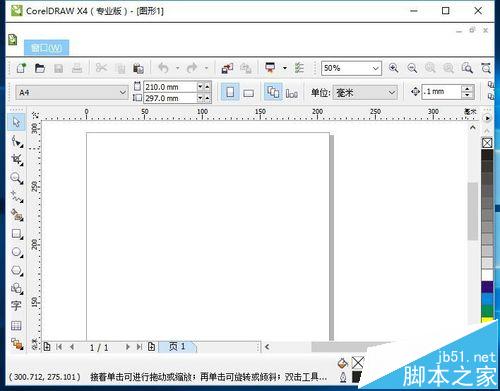Click the Cut scissors icon

(101, 68)
